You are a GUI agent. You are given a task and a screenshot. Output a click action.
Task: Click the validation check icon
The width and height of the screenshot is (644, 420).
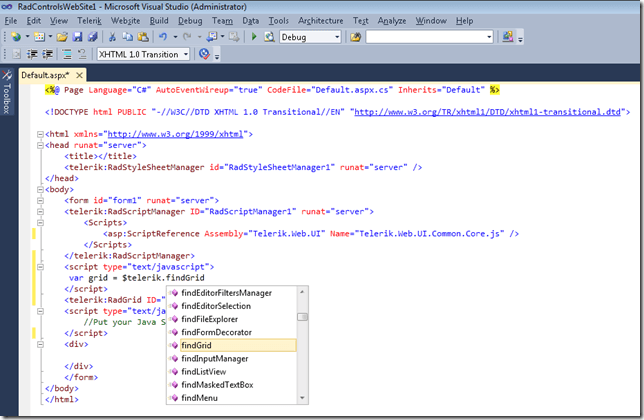click(204, 54)
